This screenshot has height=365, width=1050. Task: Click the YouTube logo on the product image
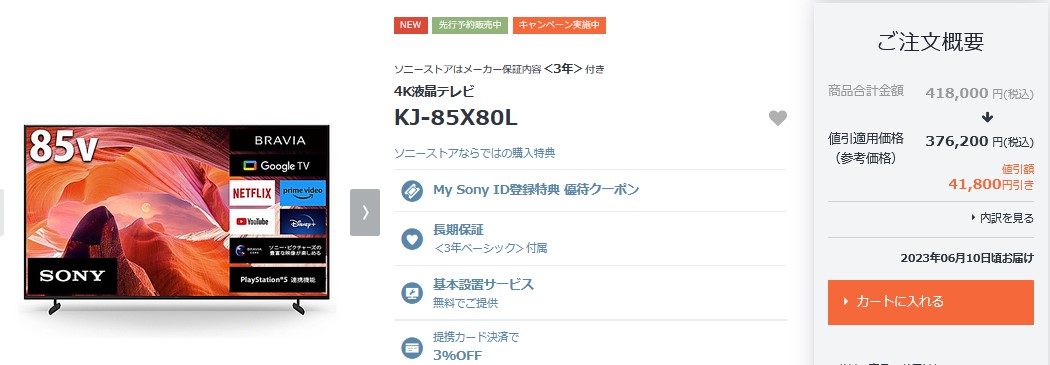click(252, 222)
